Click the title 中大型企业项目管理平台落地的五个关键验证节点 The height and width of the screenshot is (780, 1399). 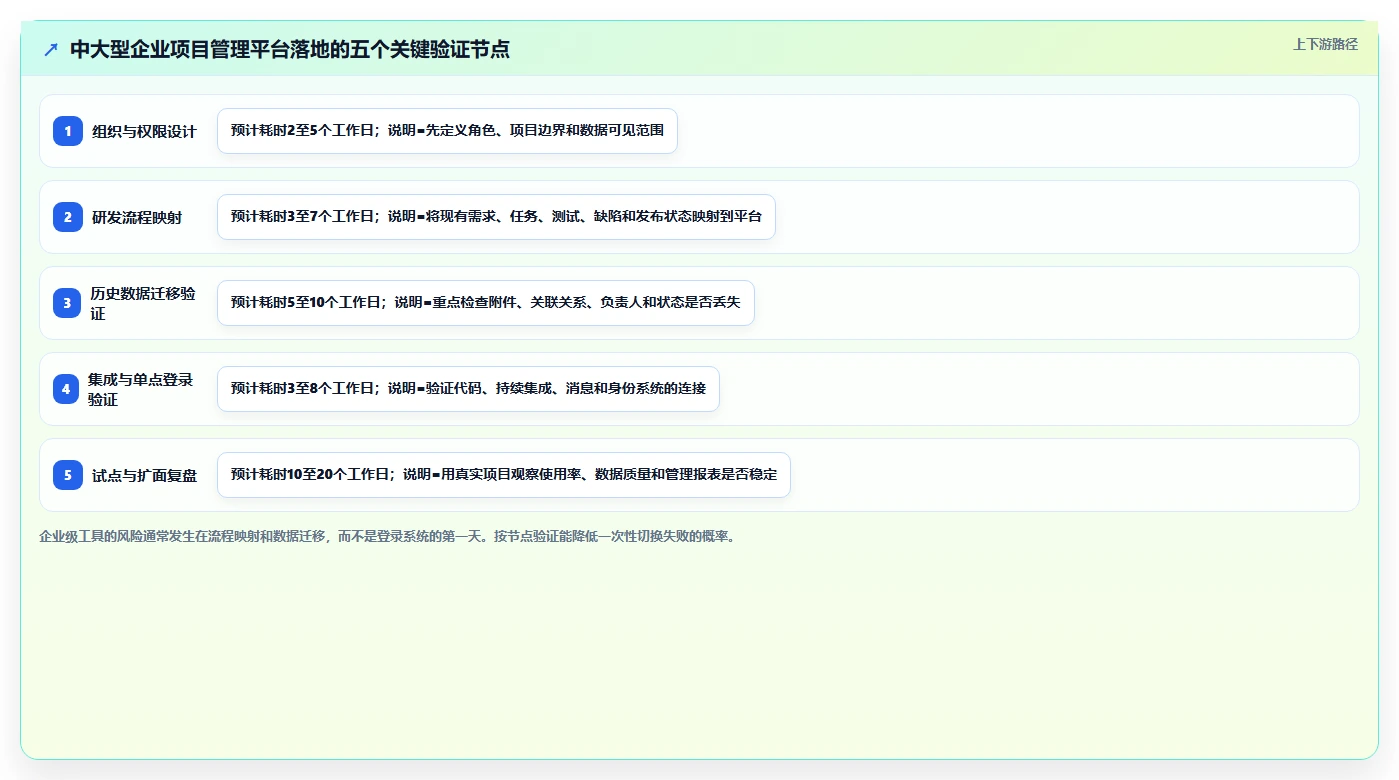coord(290,49)
